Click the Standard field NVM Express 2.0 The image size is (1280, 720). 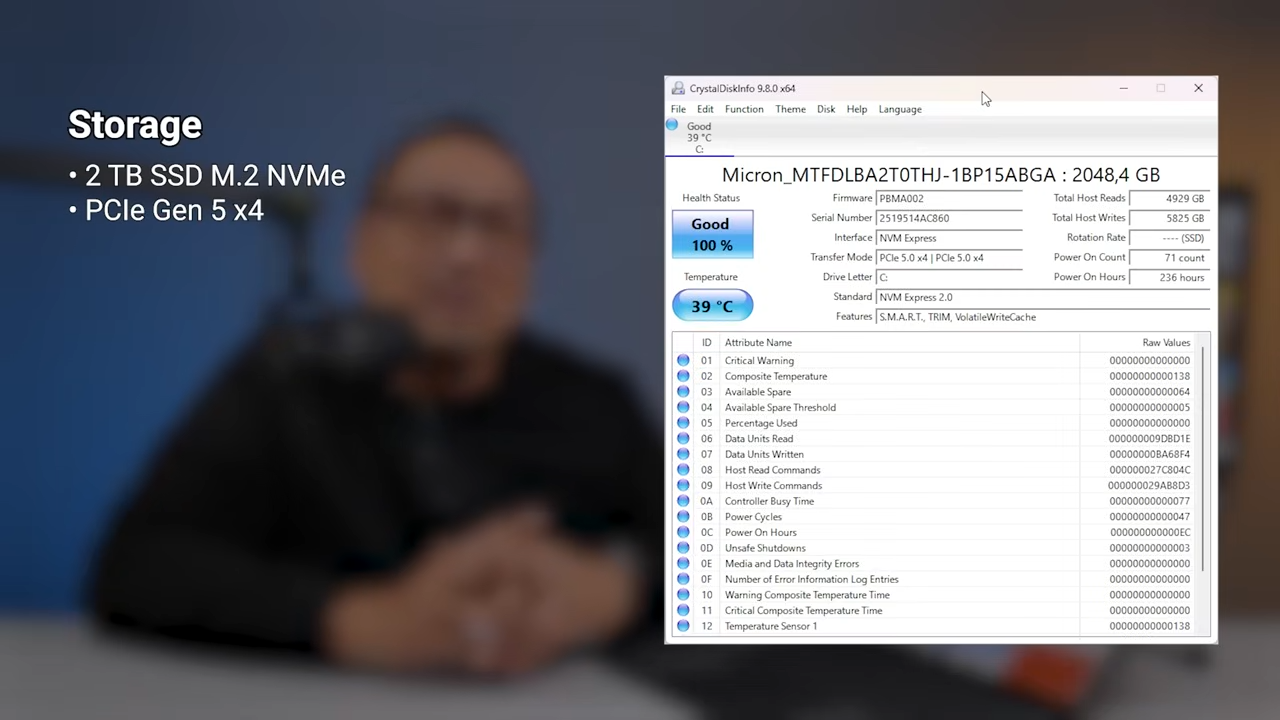(1043, 297)
